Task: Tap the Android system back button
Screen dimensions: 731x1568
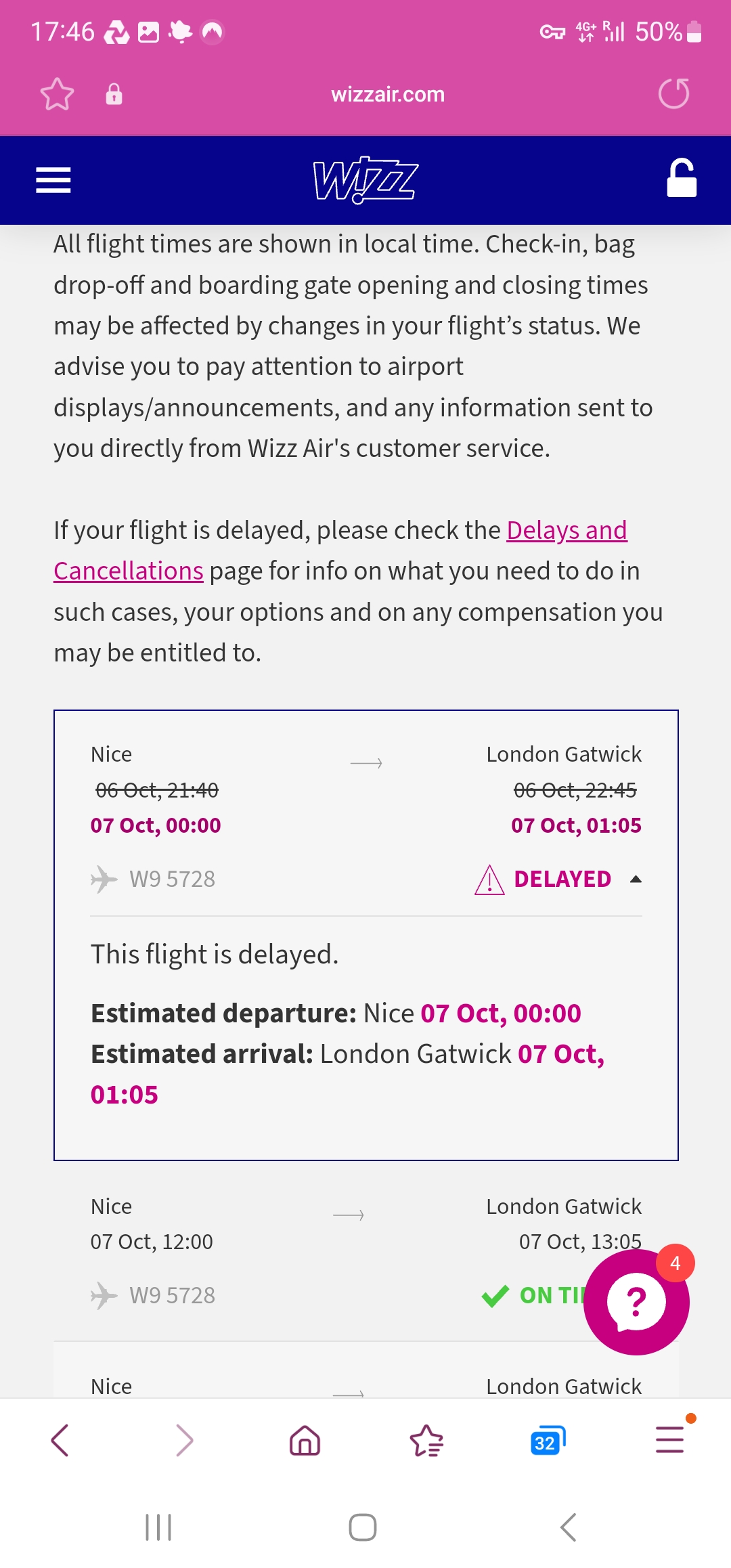Action: (569, 1527)
